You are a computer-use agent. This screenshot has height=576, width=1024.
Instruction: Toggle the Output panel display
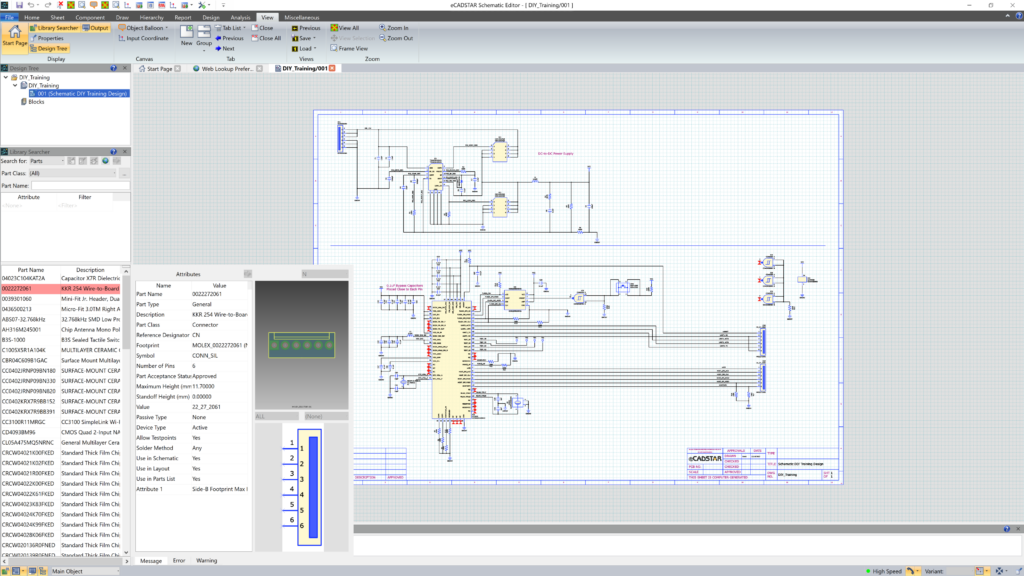[95, 28]
